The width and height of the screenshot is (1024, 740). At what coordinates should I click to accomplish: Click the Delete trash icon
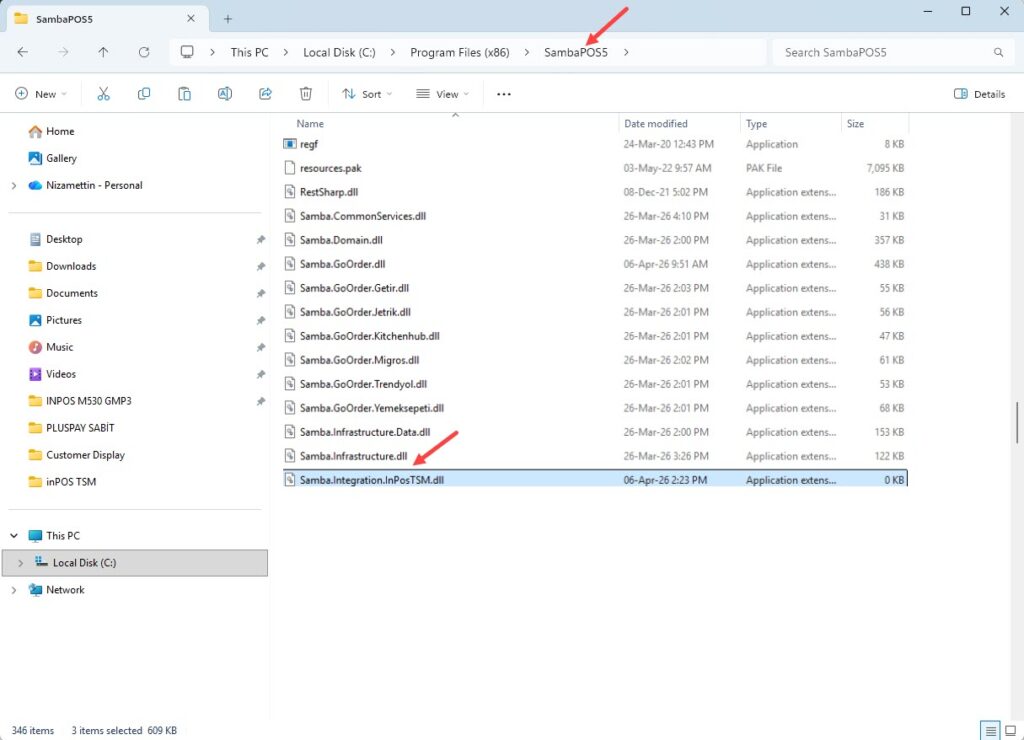306,94
